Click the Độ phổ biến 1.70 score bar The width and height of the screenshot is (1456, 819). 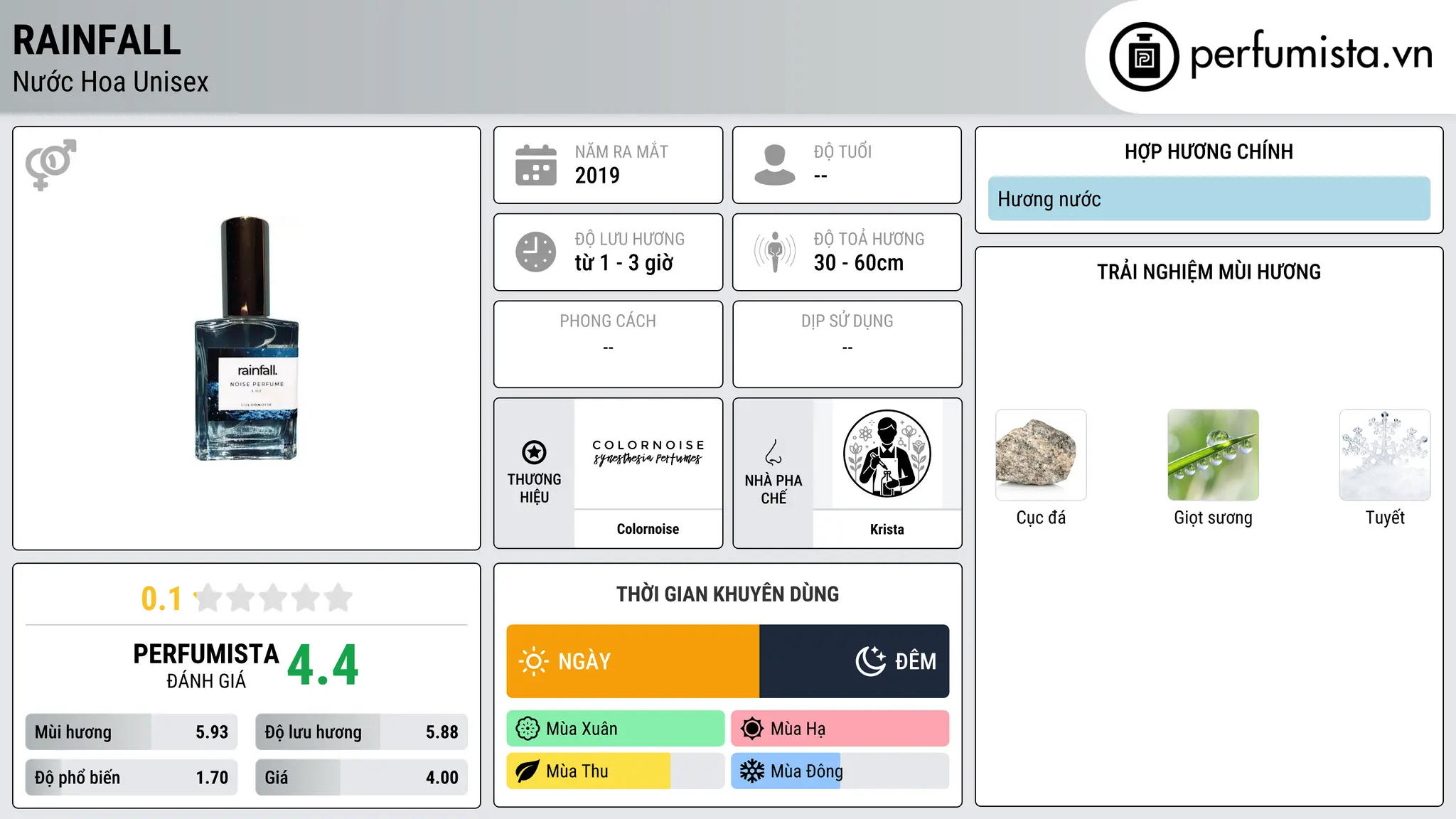point(132,778)
